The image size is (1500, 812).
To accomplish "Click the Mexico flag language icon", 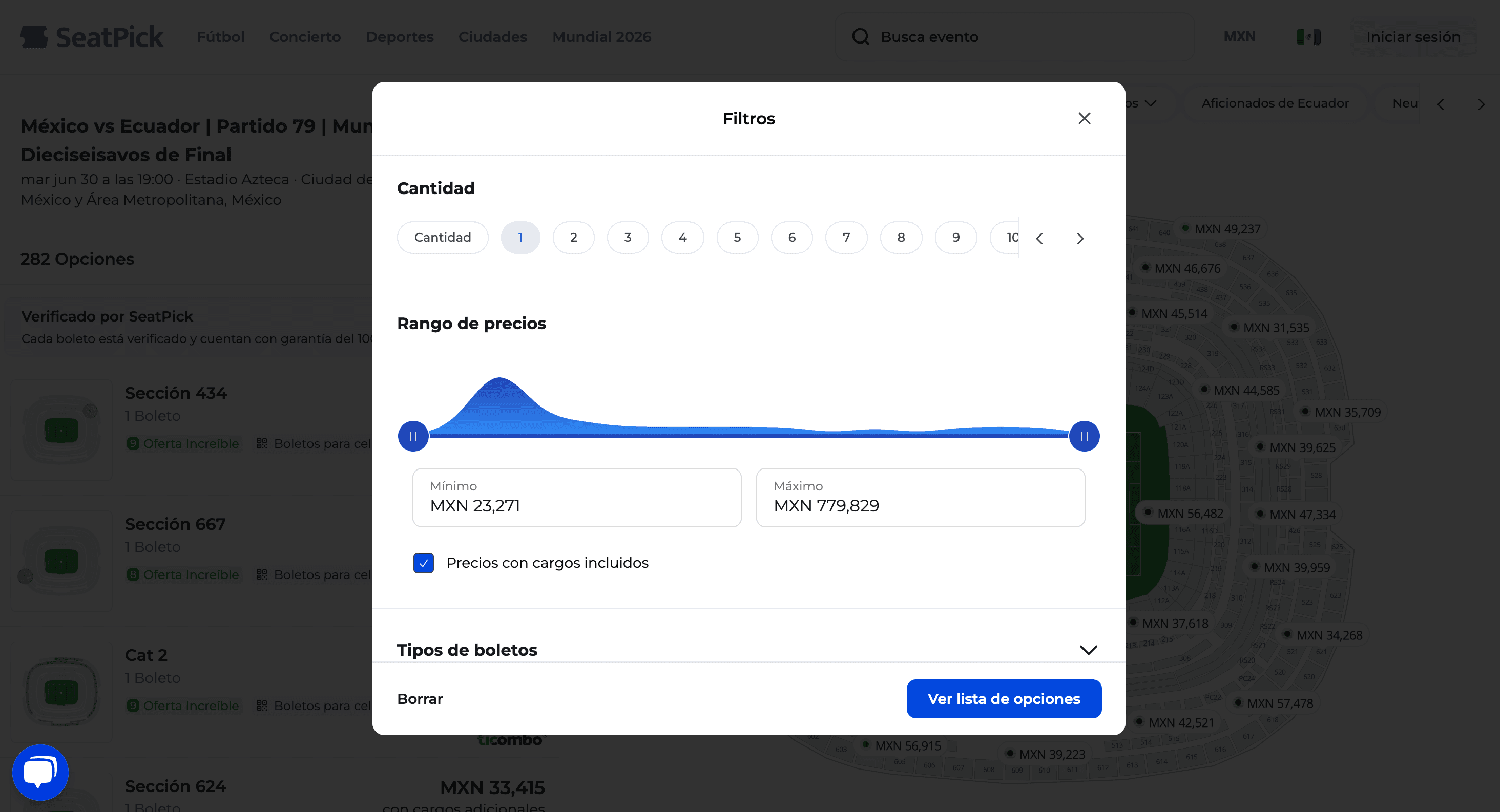I will pyautogui.click(x=1308, y=37).
